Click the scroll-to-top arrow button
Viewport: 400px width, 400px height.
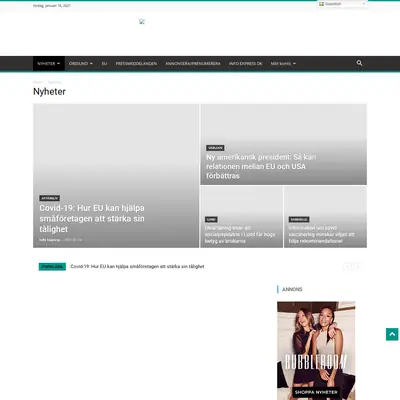pos(392,334)
